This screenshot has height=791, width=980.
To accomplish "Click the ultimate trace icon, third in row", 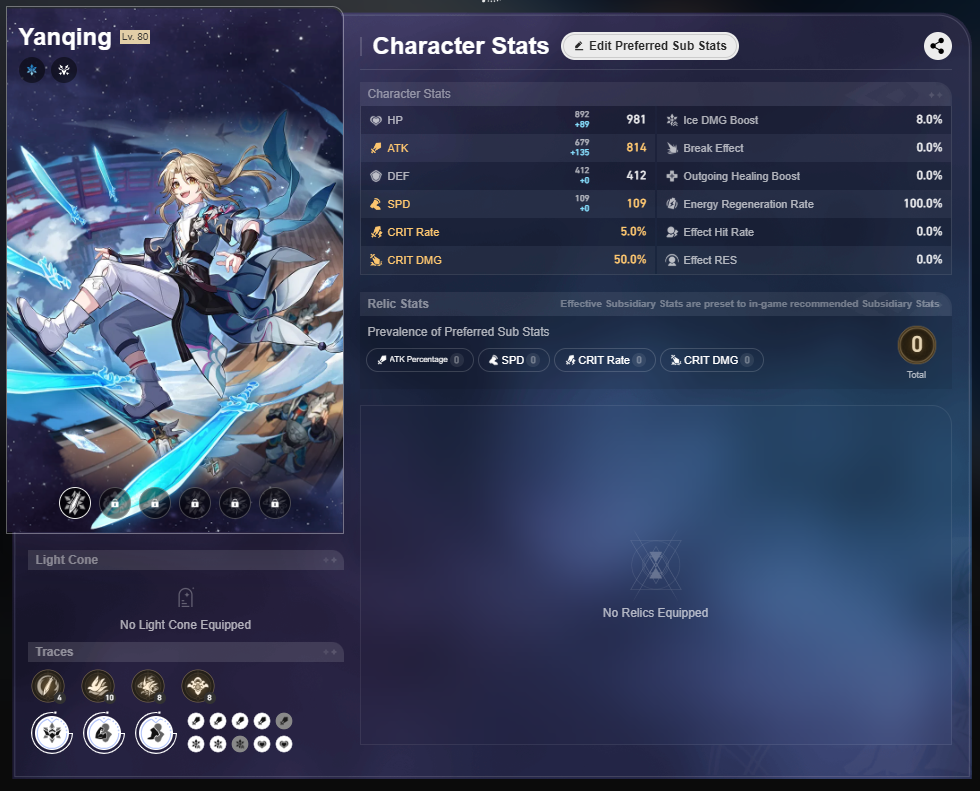I will (148, 686).
